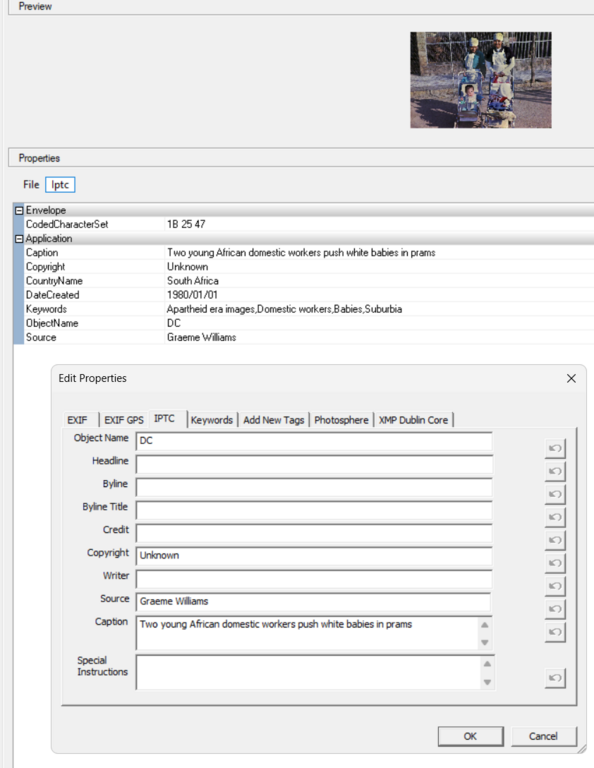
Task: Click the undo icon beside Caption field
Action: (x=555, y=632)
